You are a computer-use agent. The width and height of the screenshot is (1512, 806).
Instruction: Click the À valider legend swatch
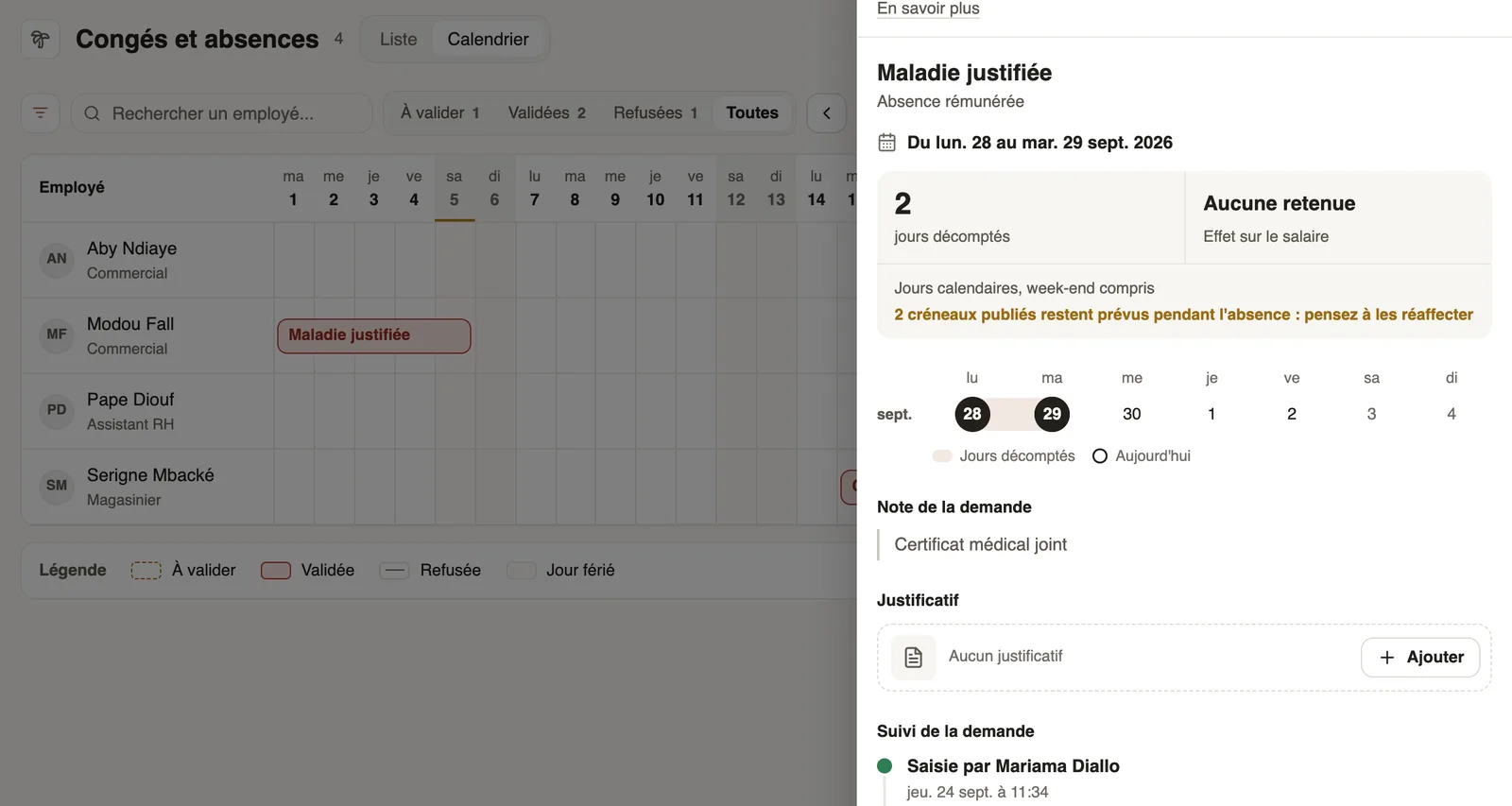click(146, 571)
